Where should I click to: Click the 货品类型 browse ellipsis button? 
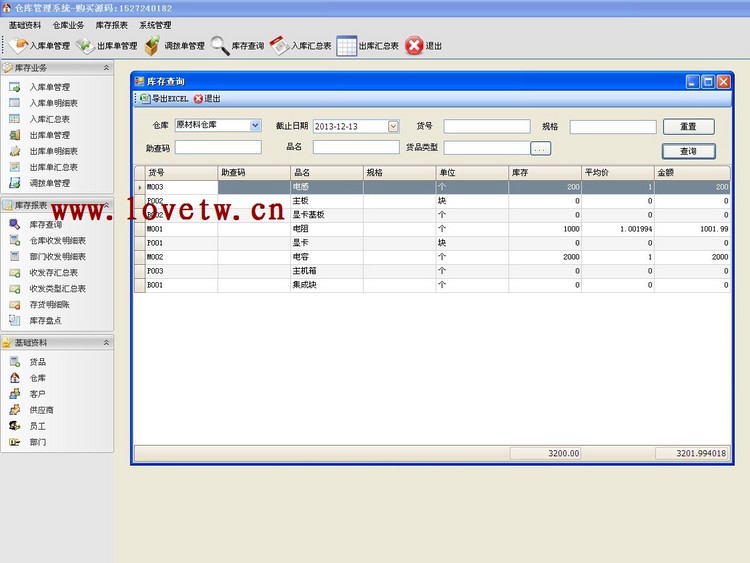coord(540,148)
